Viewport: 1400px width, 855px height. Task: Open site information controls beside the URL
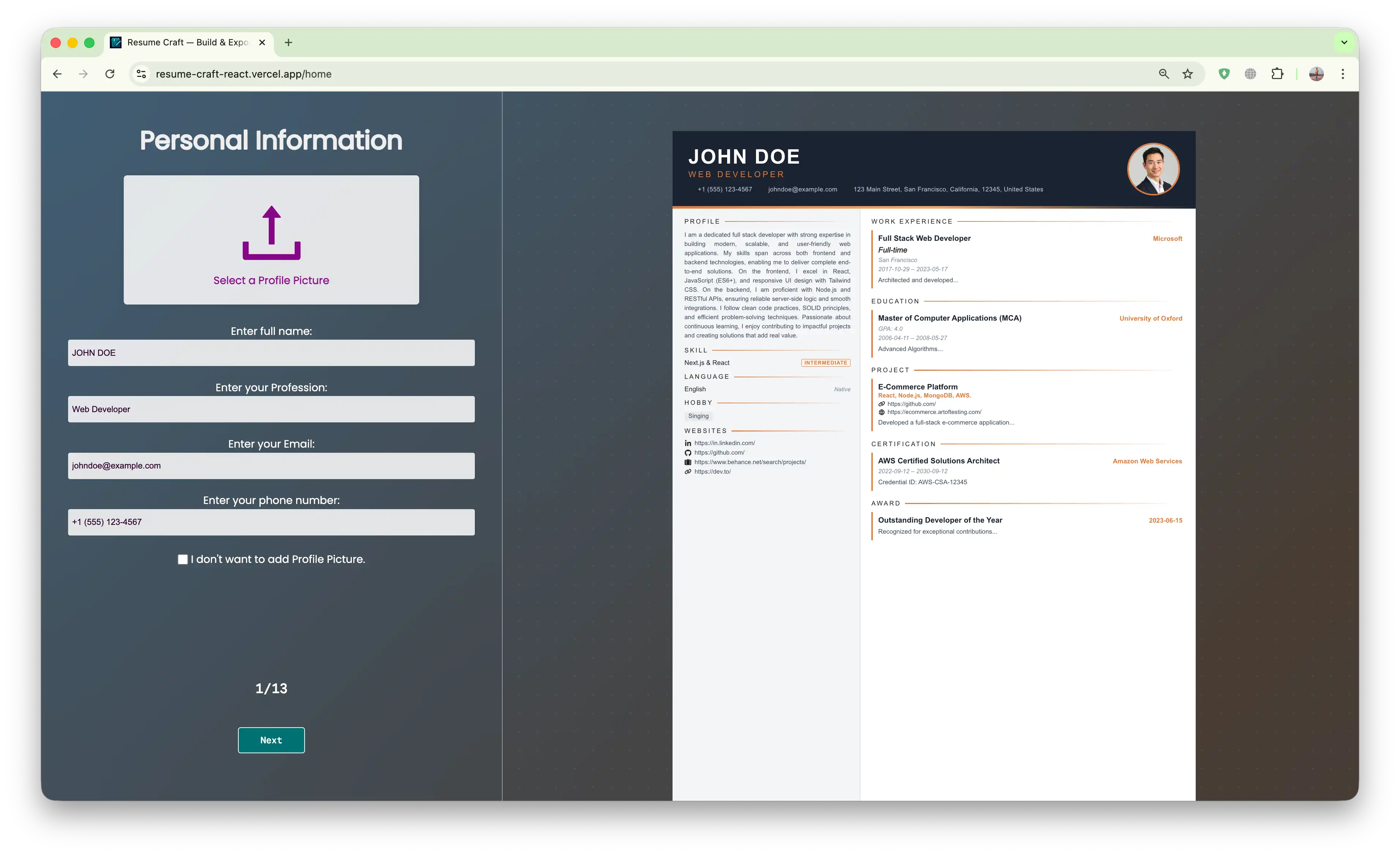tap(141, 74)
